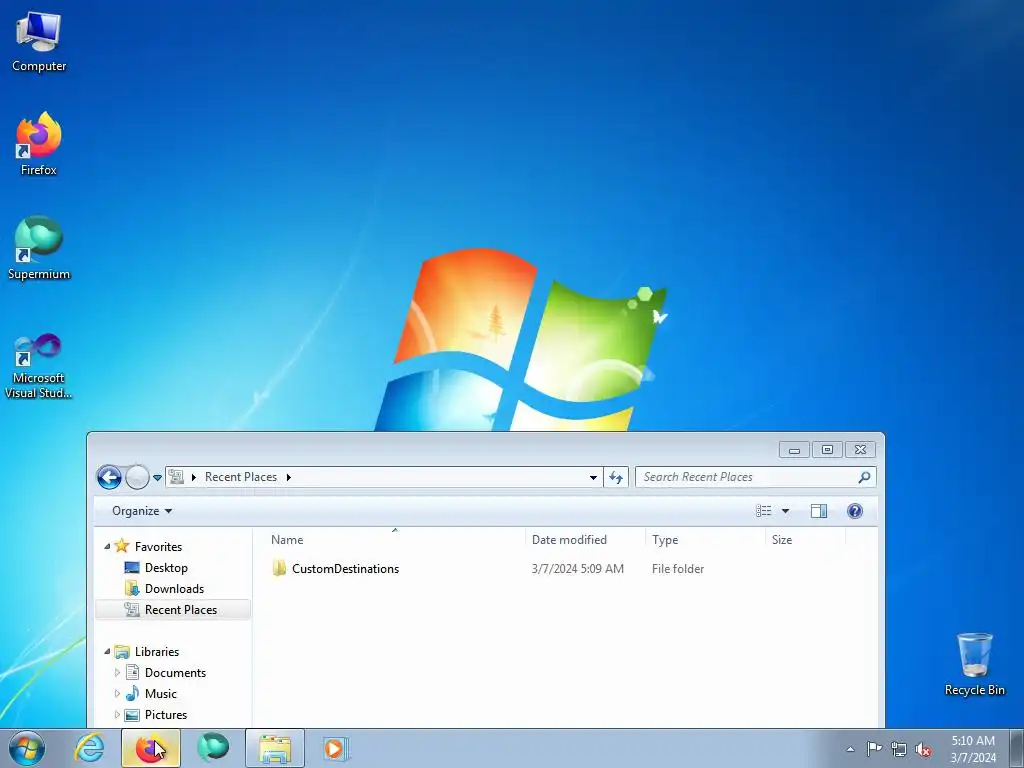Select Favorites in the navigation pane
Screen dimensions: 1024x768
tap(158, 547)
